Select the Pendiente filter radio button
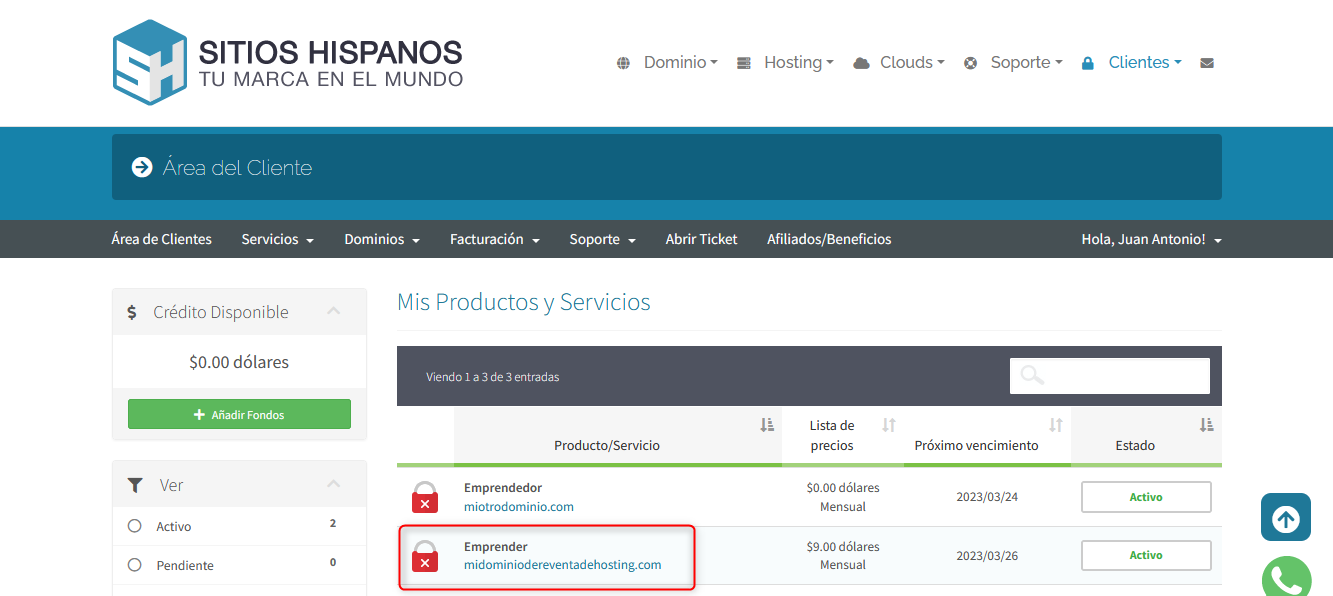 coord(135,565)
